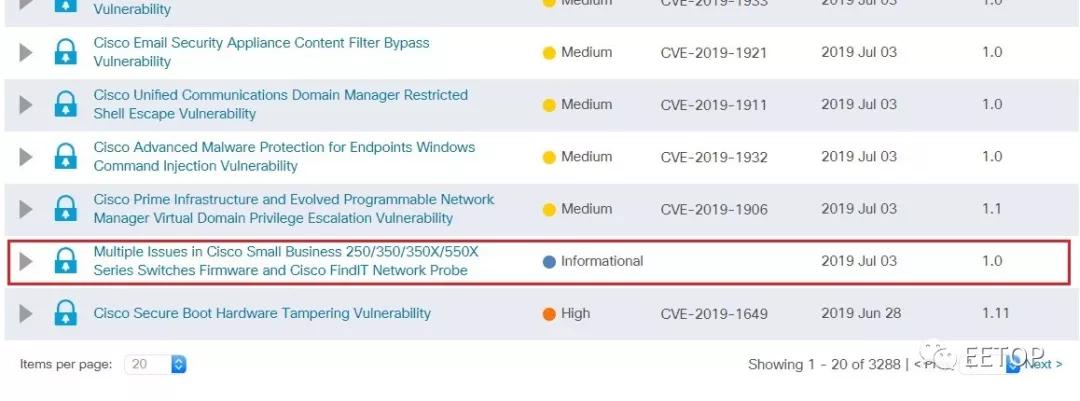Expand the Unified Communications Domain Manager row
This screenshot has height=401, width=1080.
coord(25,105)
